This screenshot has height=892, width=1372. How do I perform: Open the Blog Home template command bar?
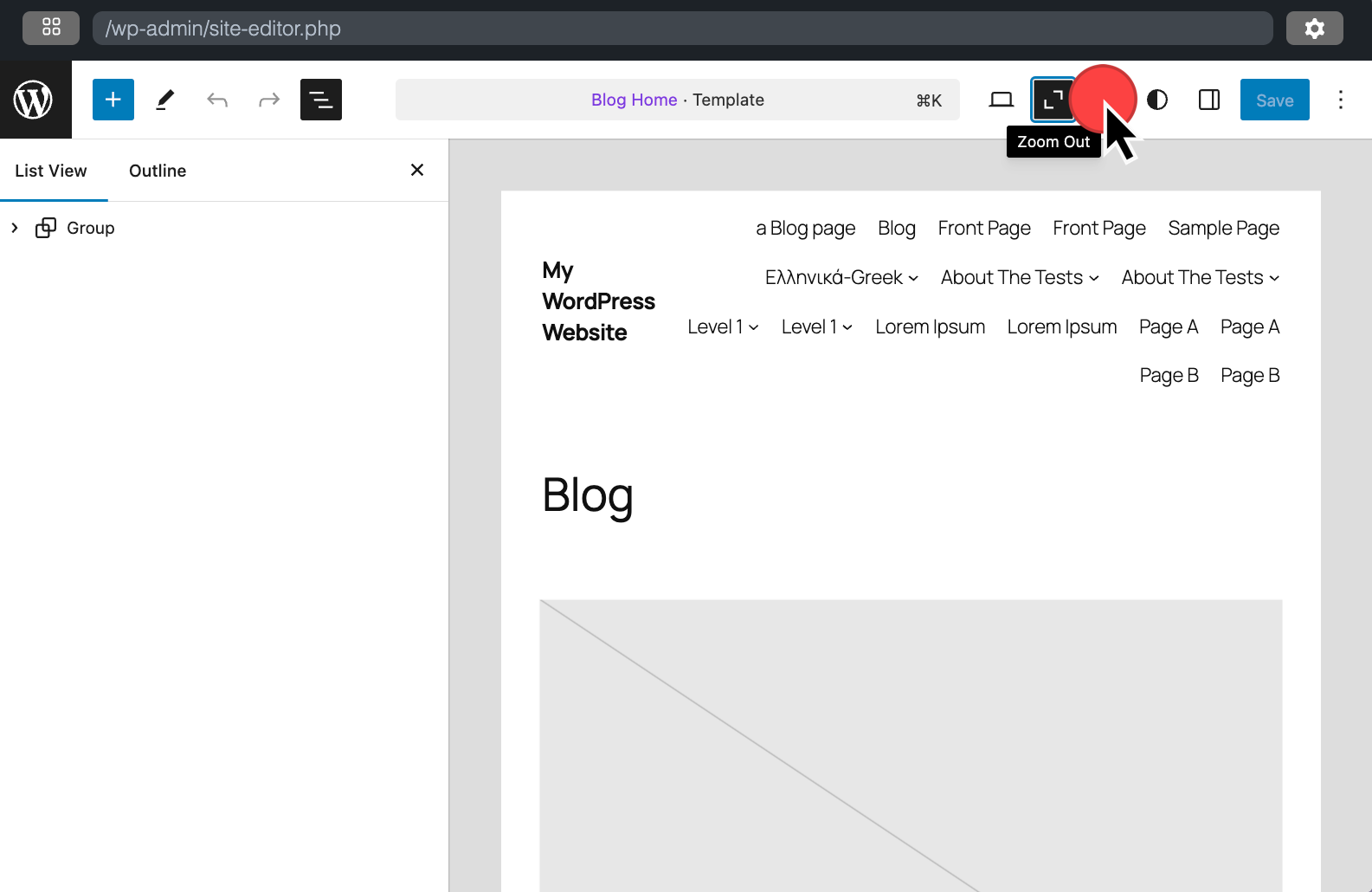(x=677, y=100)
